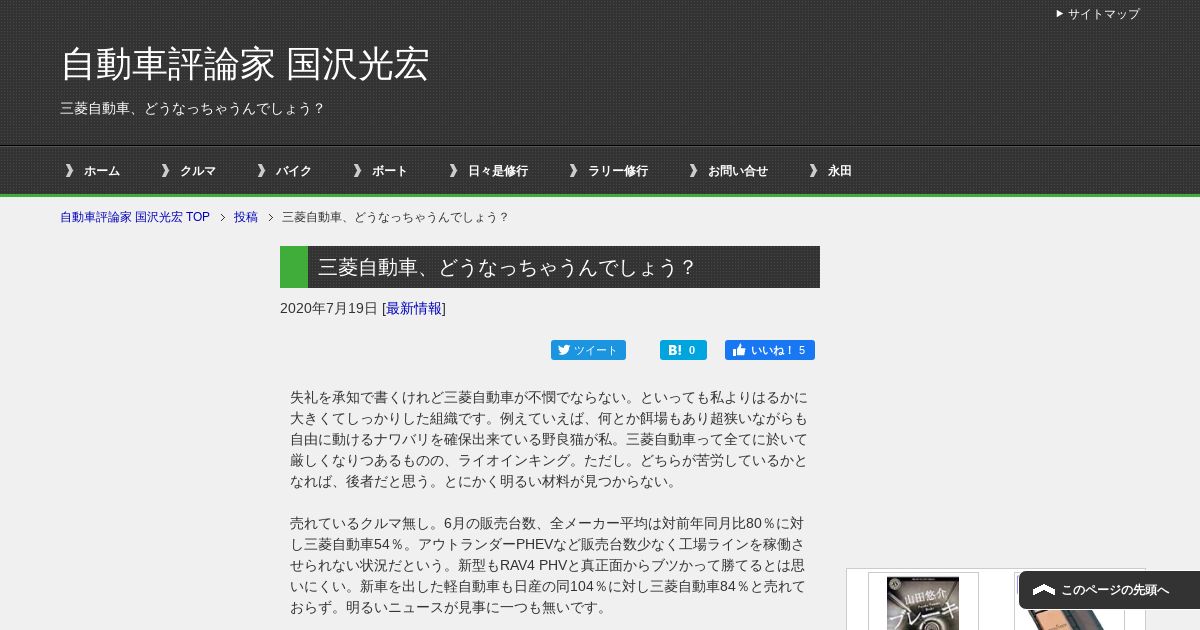Click the article heading 三菱自動車、どうなっちゃうんでしょう？
Image resolution: width=1200 pixels, height=630 pixels.
coord(550,267)
